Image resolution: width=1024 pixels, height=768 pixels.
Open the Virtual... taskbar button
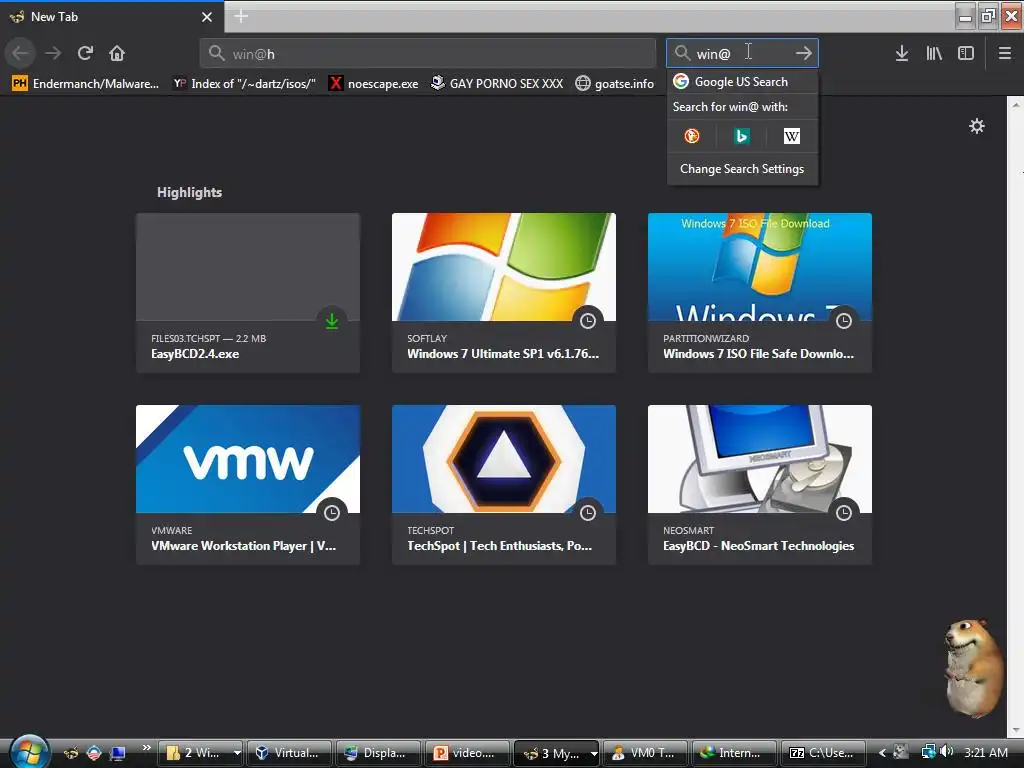(289, 753)
